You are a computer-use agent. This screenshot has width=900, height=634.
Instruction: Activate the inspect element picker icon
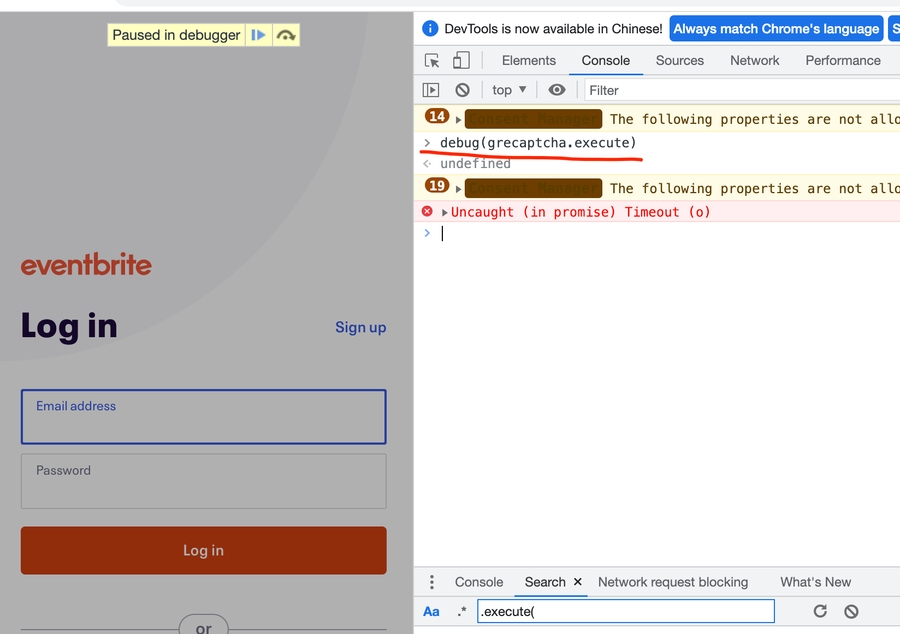pyautogui.click(x=432, y=61)
